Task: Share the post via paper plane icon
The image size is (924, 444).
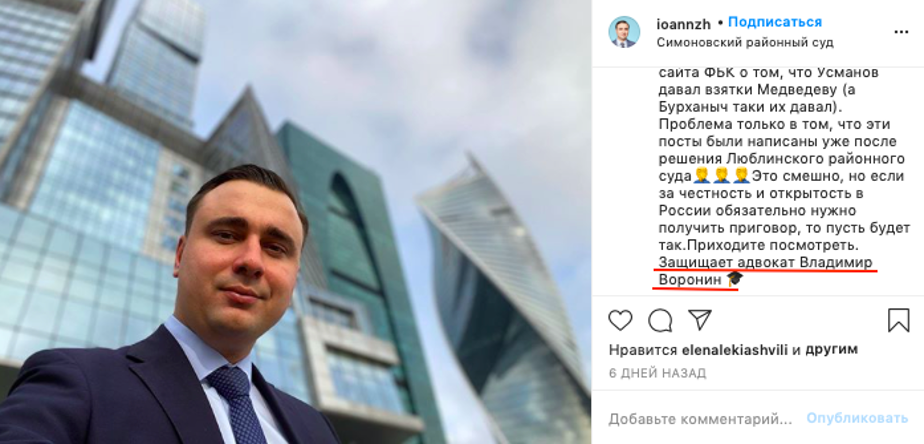Action: [x=699, y=320]
